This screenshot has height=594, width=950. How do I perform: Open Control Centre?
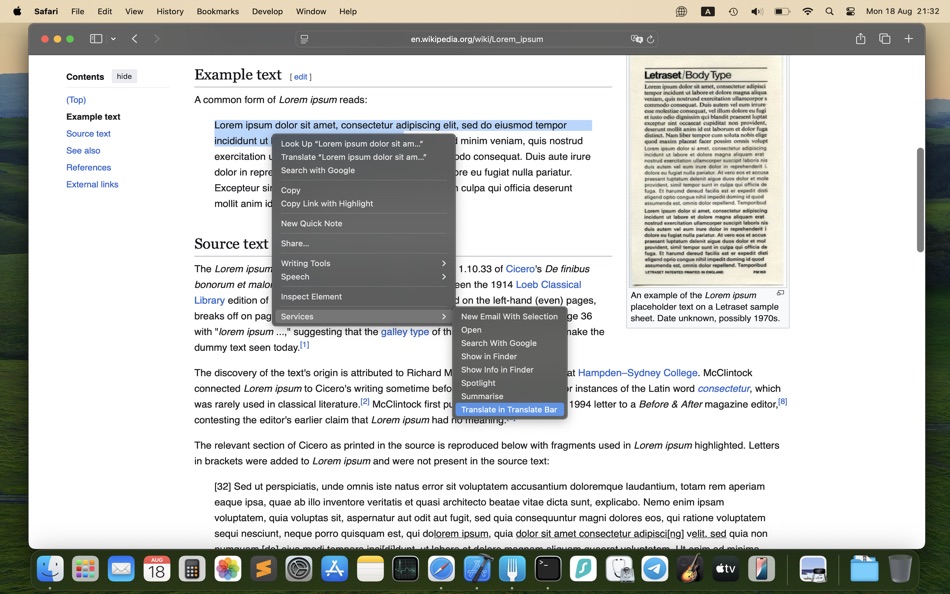pyautogui.click(x=851, y=11)
